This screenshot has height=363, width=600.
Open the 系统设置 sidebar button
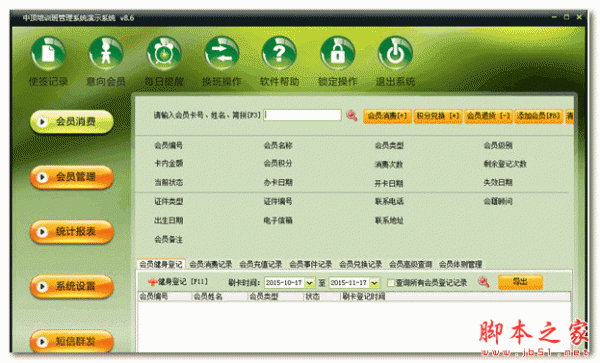point(72,286)
